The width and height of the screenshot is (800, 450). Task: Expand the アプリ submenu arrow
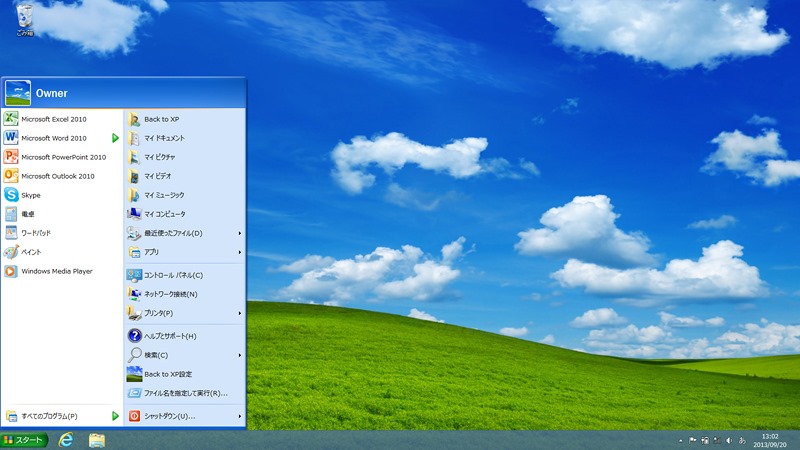click(x=240, y=252)
